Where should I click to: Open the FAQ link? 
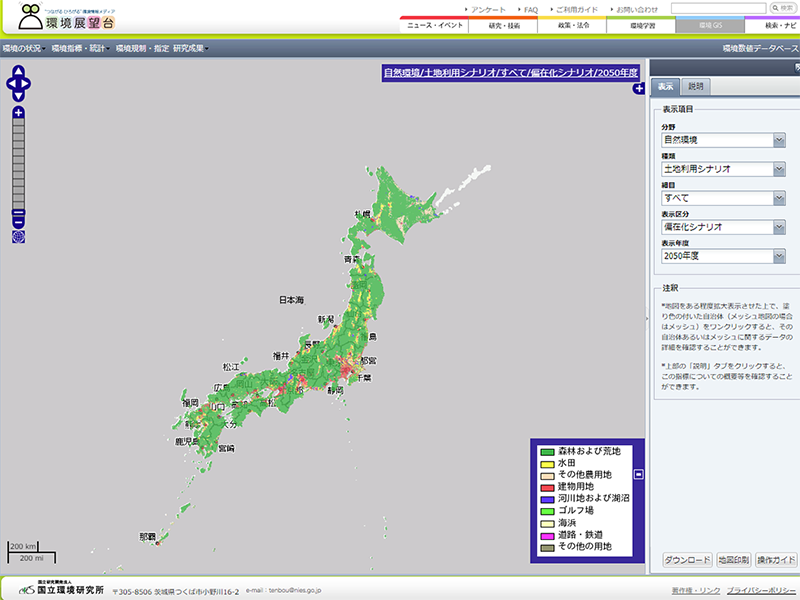click(529, 10)
